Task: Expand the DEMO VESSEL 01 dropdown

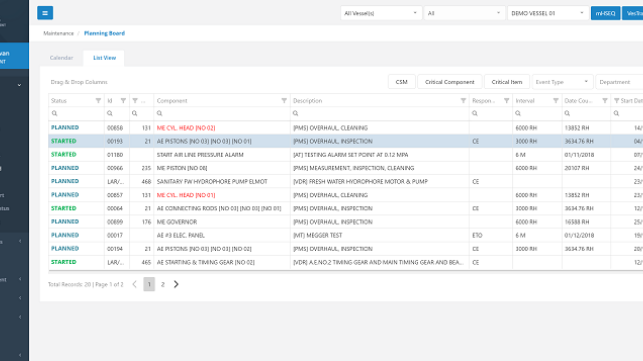Action: [x=547, y=13]
